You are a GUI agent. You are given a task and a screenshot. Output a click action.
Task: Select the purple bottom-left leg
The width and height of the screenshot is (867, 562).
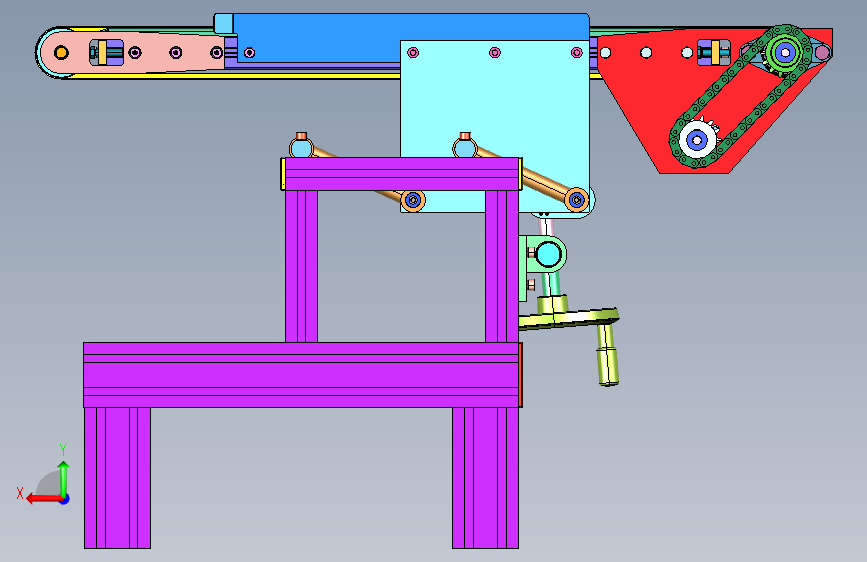coord(117,478)
